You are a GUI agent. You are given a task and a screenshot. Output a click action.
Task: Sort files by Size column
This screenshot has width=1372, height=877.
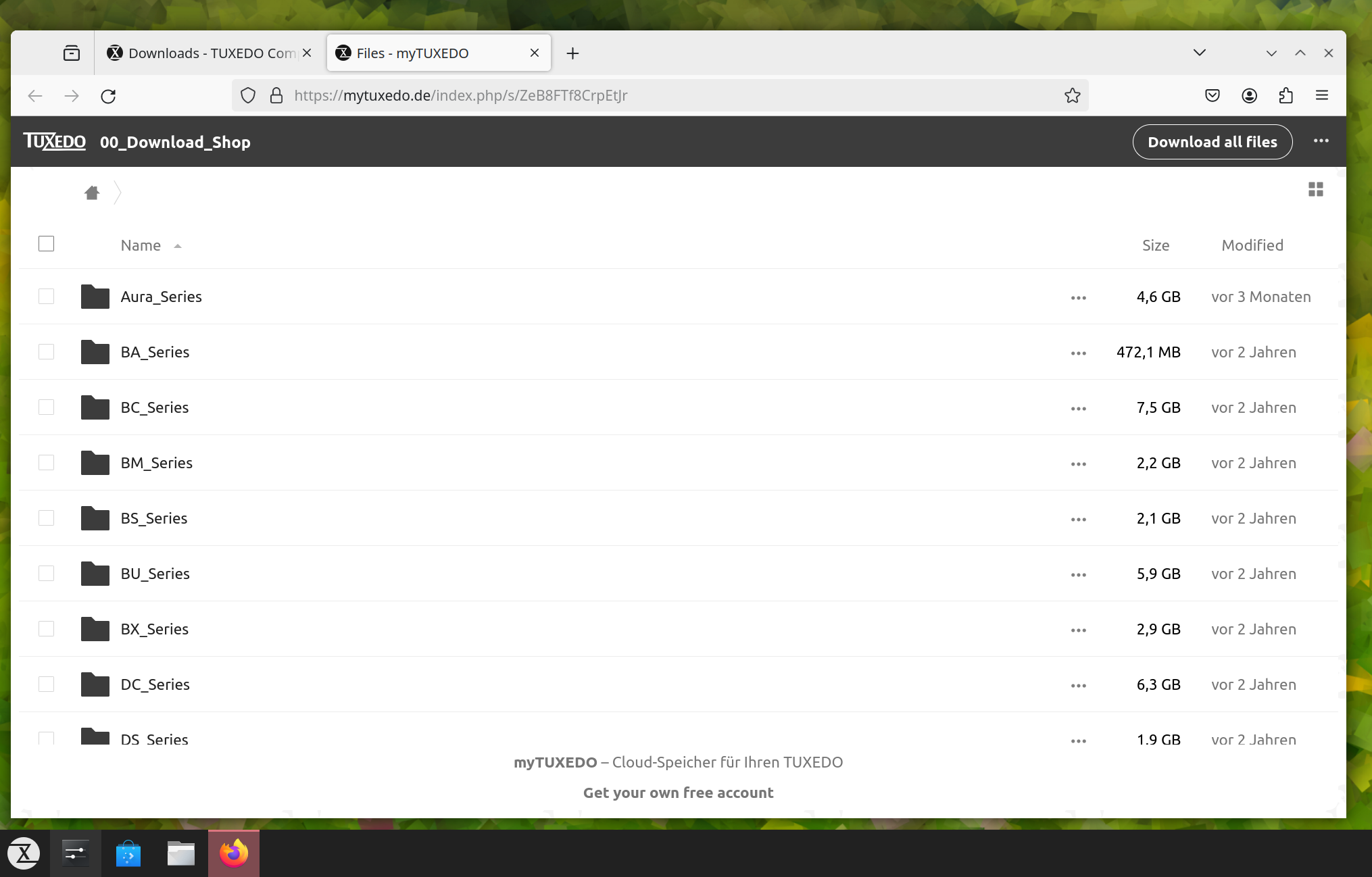click(x=1156, y=245)
